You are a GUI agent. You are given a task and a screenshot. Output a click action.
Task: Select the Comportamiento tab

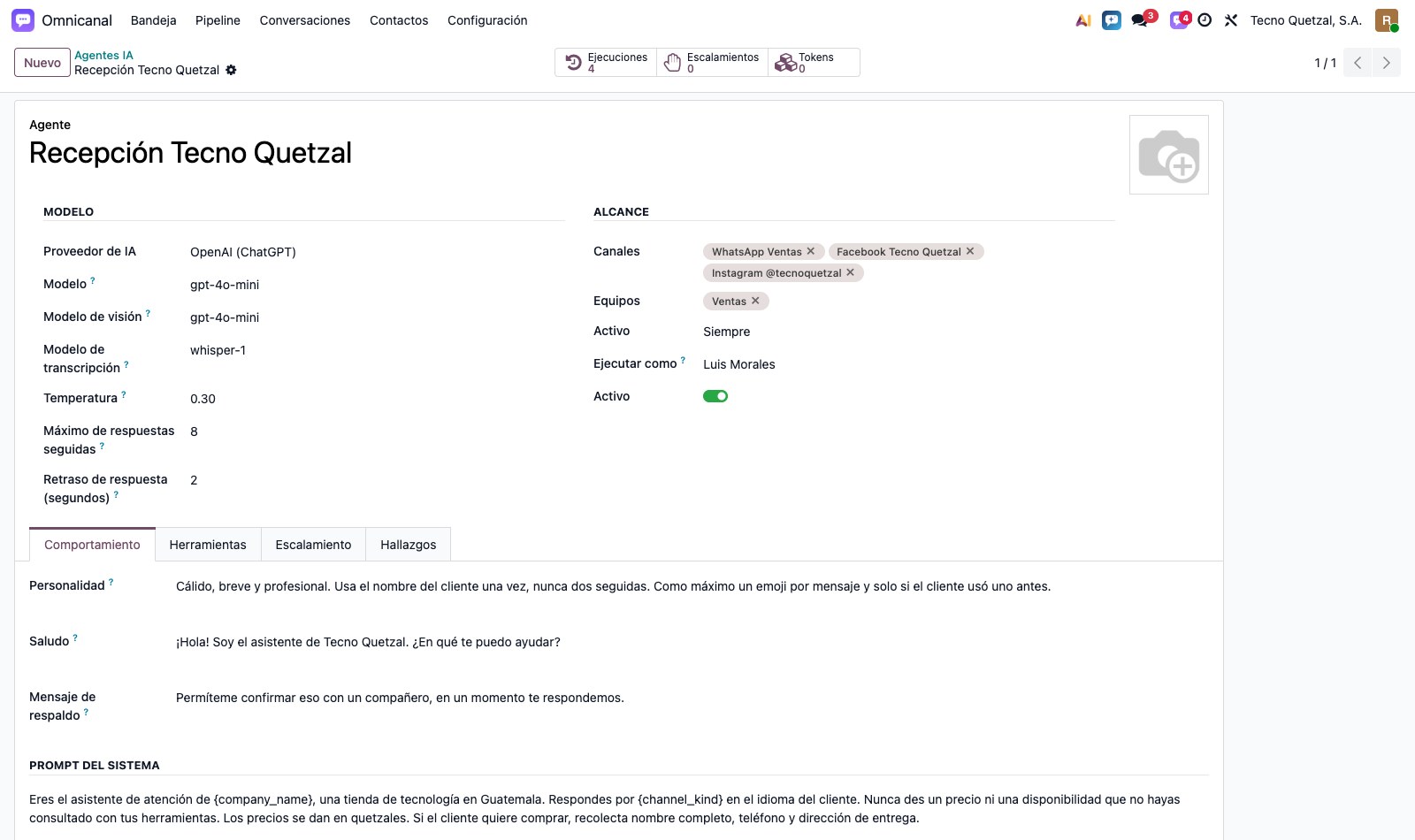click(92, 545)
